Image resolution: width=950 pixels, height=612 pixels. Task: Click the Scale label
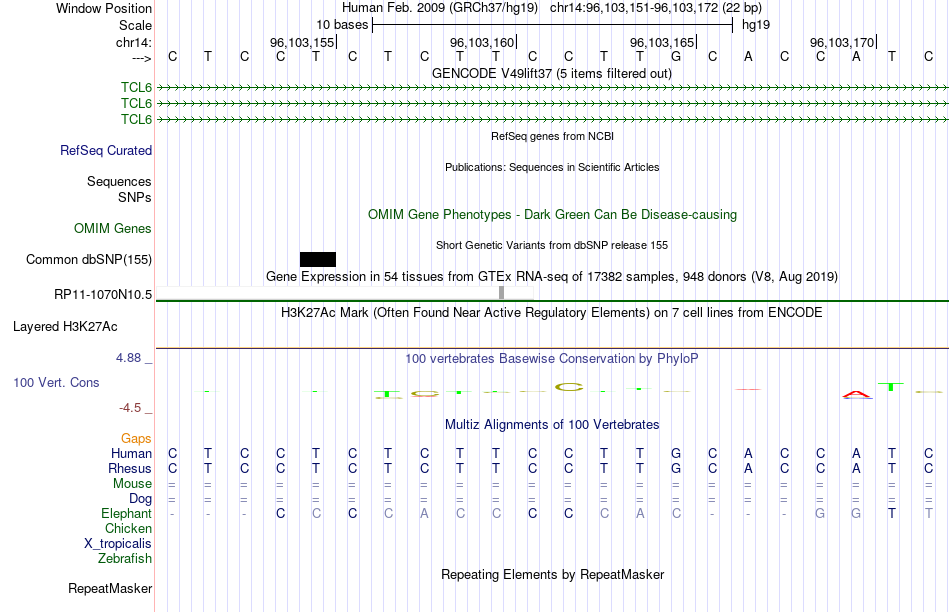pyautogui.click(x=135, y=25)
